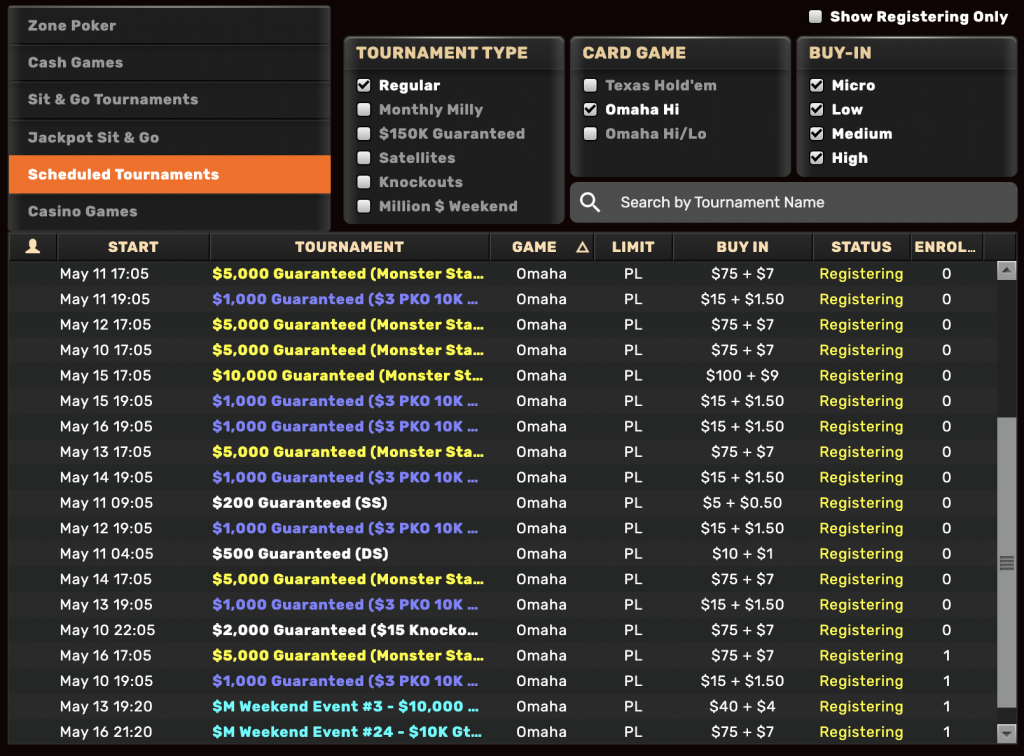
Task: Click the scrollbar down arrow
Action: [x=1006, y=733]
